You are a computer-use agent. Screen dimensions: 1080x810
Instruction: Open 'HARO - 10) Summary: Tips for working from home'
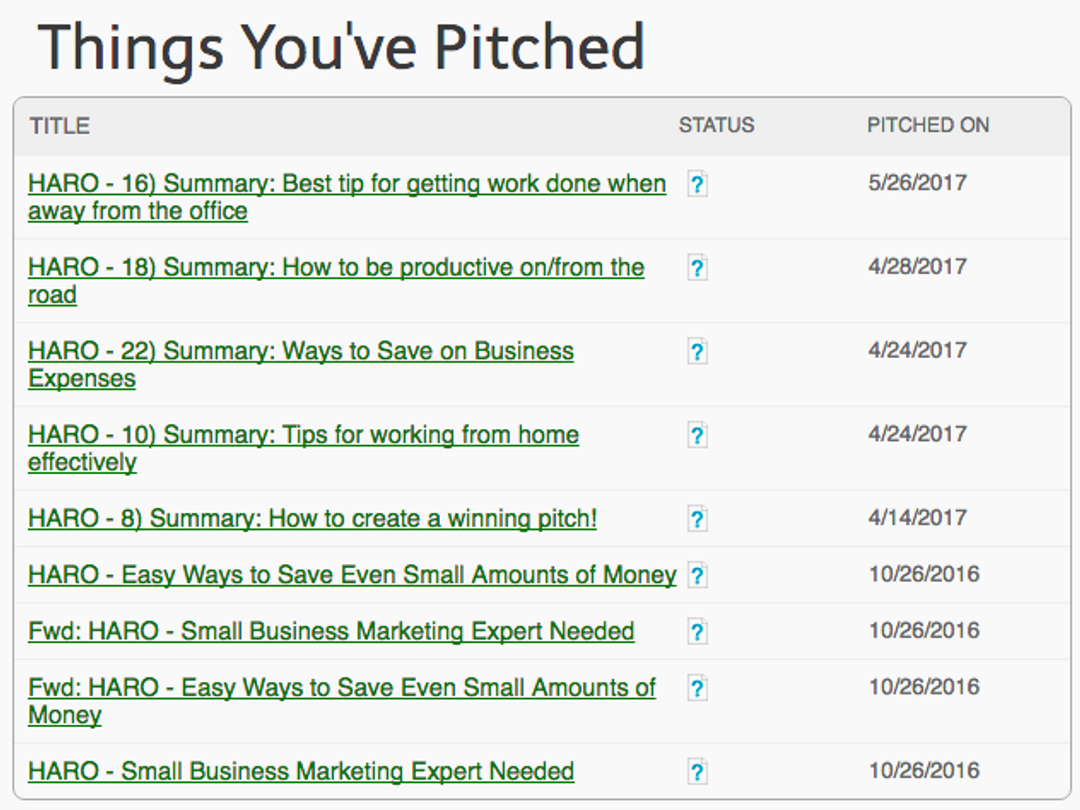point(304,448)
